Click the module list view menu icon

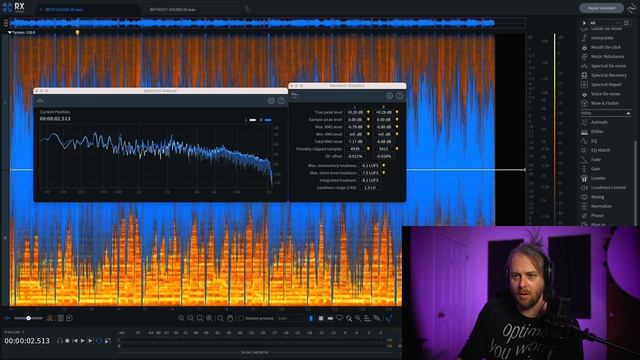[x=627, y=23]
